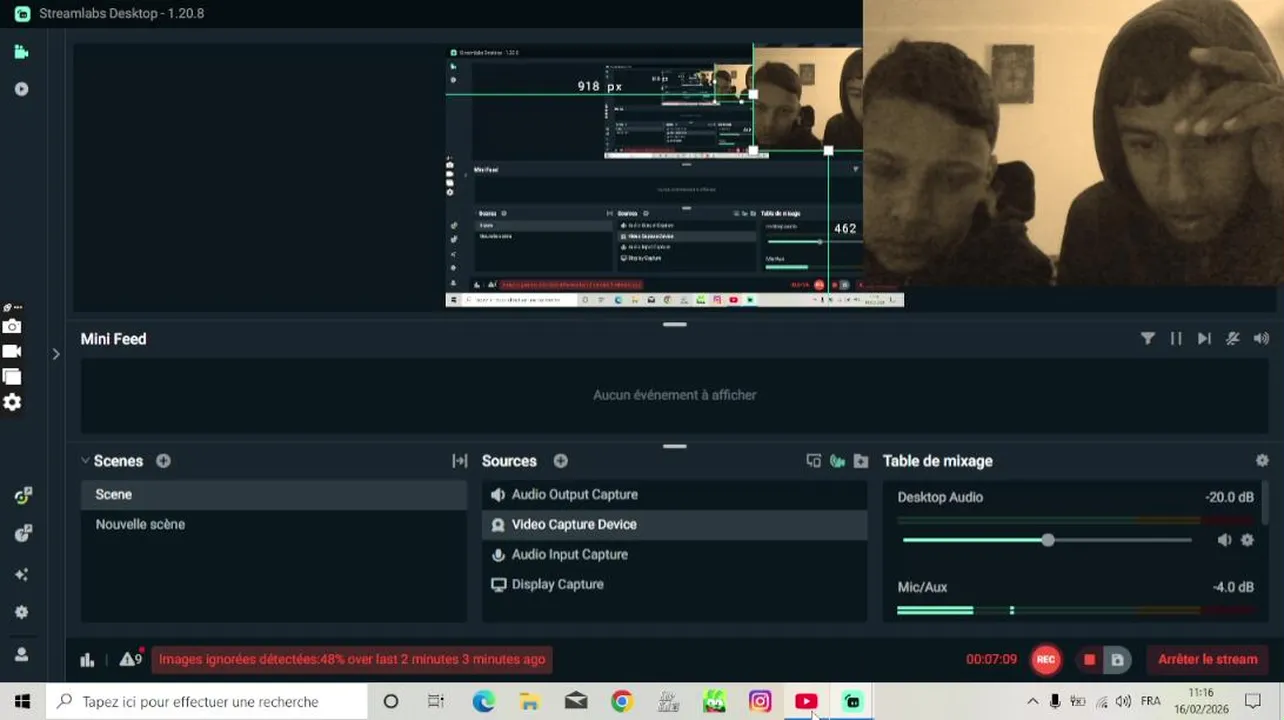Click the record-dot icon in left sidebar
The width and height of the screenshot is (1284, 720).
[x=21, y=89]
